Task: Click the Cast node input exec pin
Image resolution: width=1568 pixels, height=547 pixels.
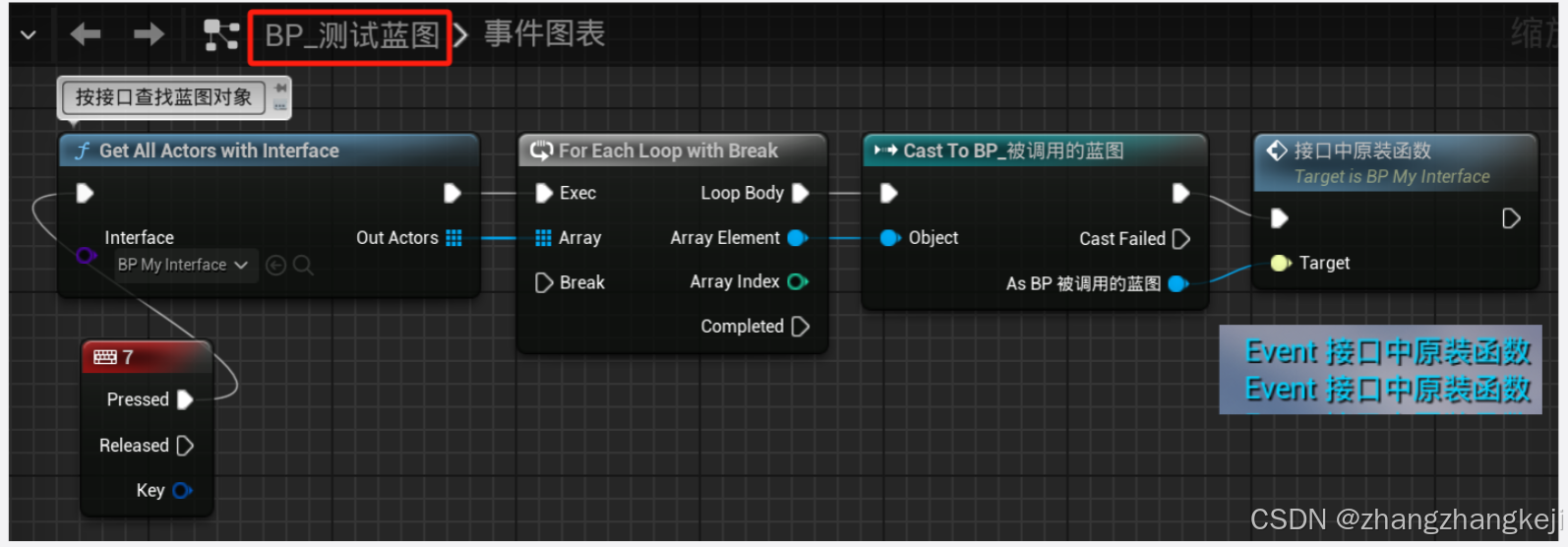Action: [x=888, y=193]
